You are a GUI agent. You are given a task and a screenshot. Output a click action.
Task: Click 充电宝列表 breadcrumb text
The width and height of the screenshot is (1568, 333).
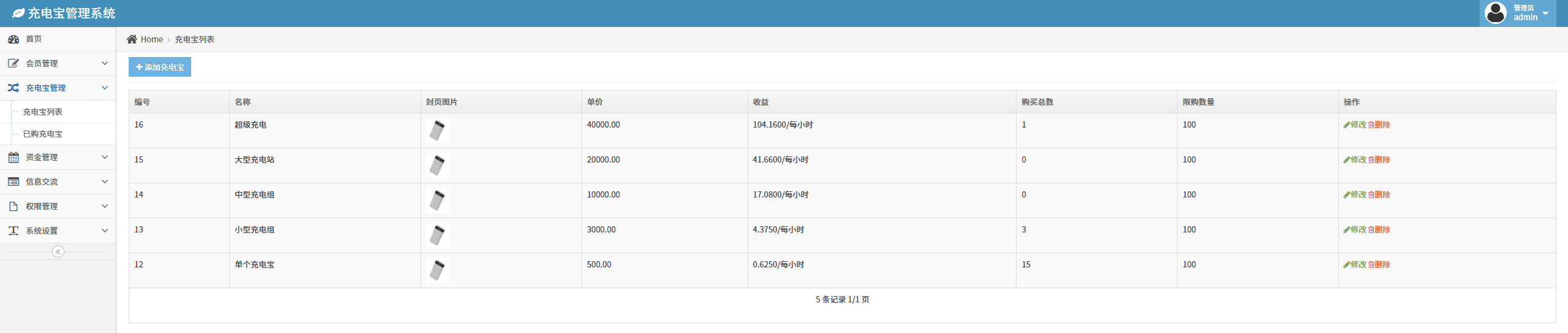click(x=195, y=39)
